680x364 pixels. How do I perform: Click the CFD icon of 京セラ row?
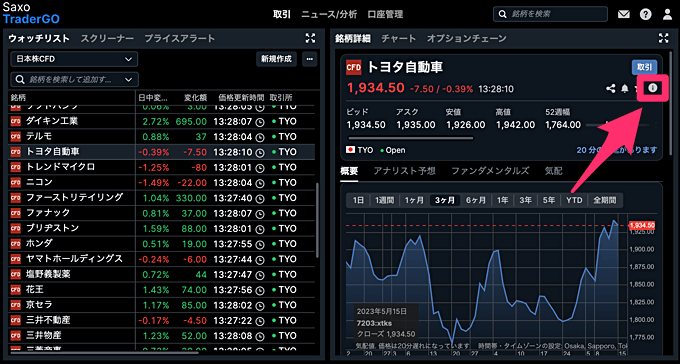pyautogui.click(x=16, y=305)
